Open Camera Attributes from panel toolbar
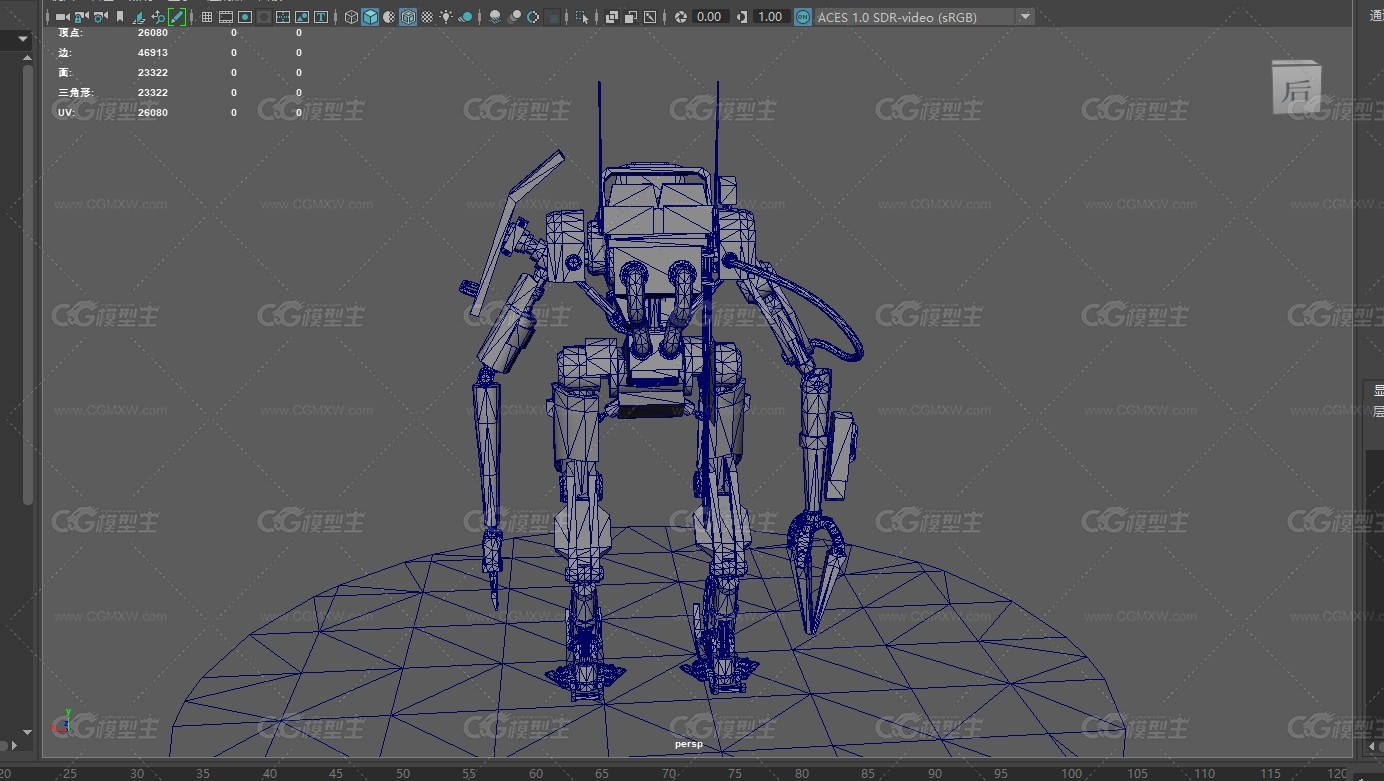Viewport: 1384px width, 781px height. tap(100, 17)
